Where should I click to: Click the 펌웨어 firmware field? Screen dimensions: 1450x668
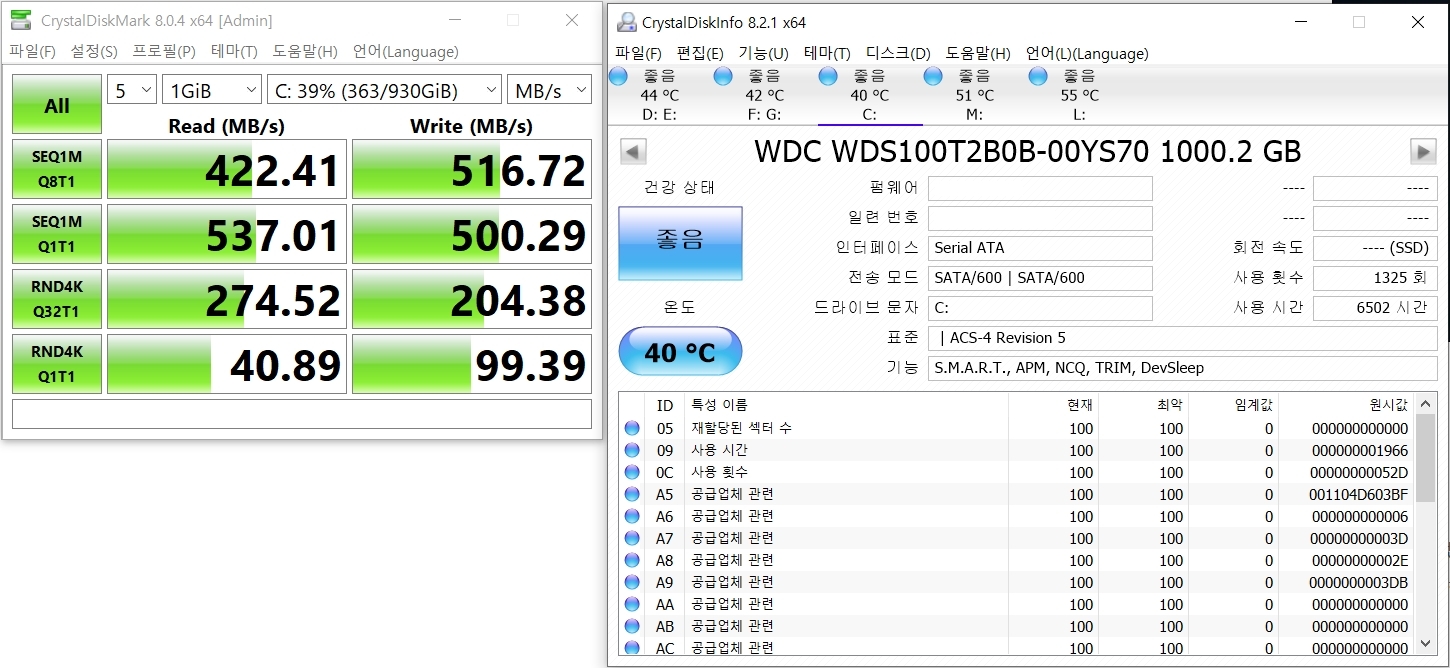(x=1040, y=188)
